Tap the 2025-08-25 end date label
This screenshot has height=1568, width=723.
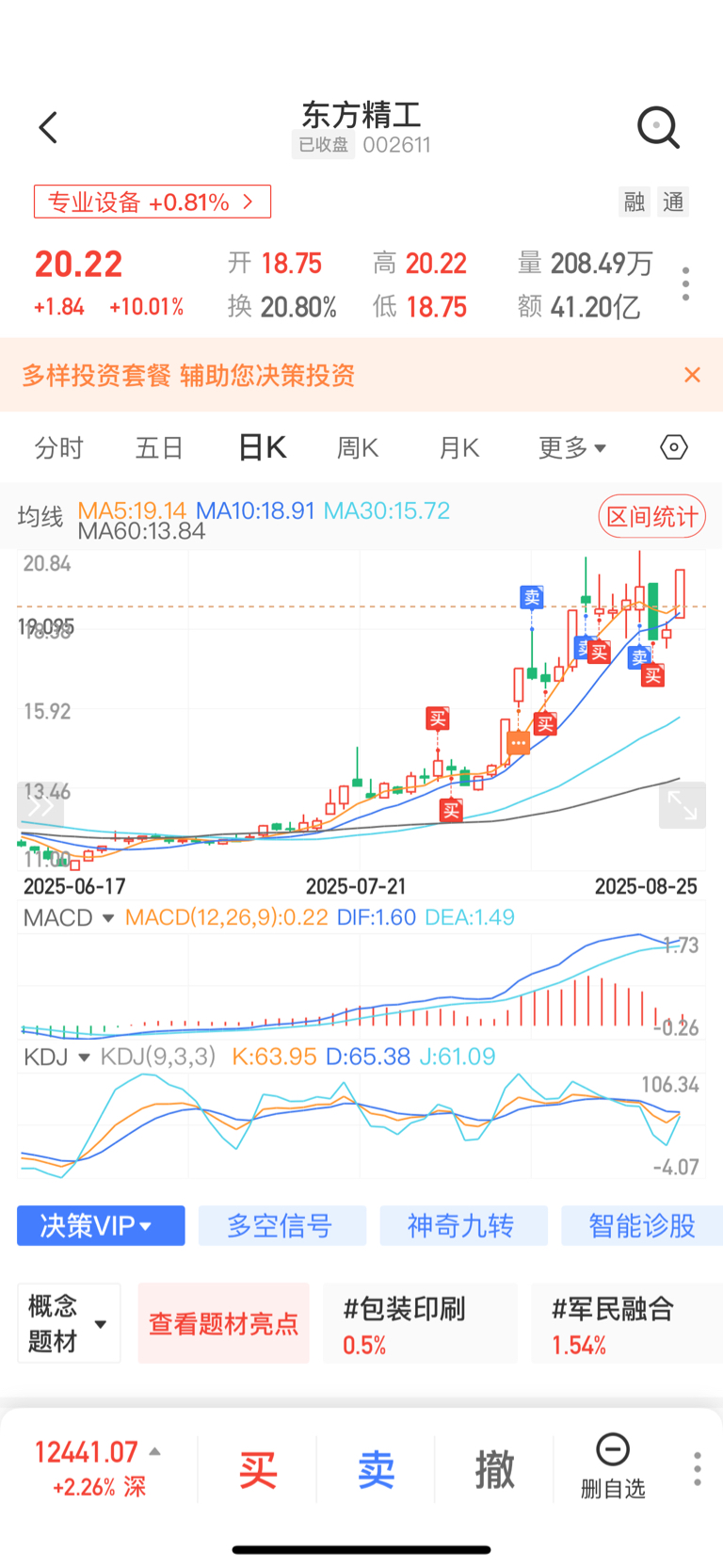click(646, 886)
